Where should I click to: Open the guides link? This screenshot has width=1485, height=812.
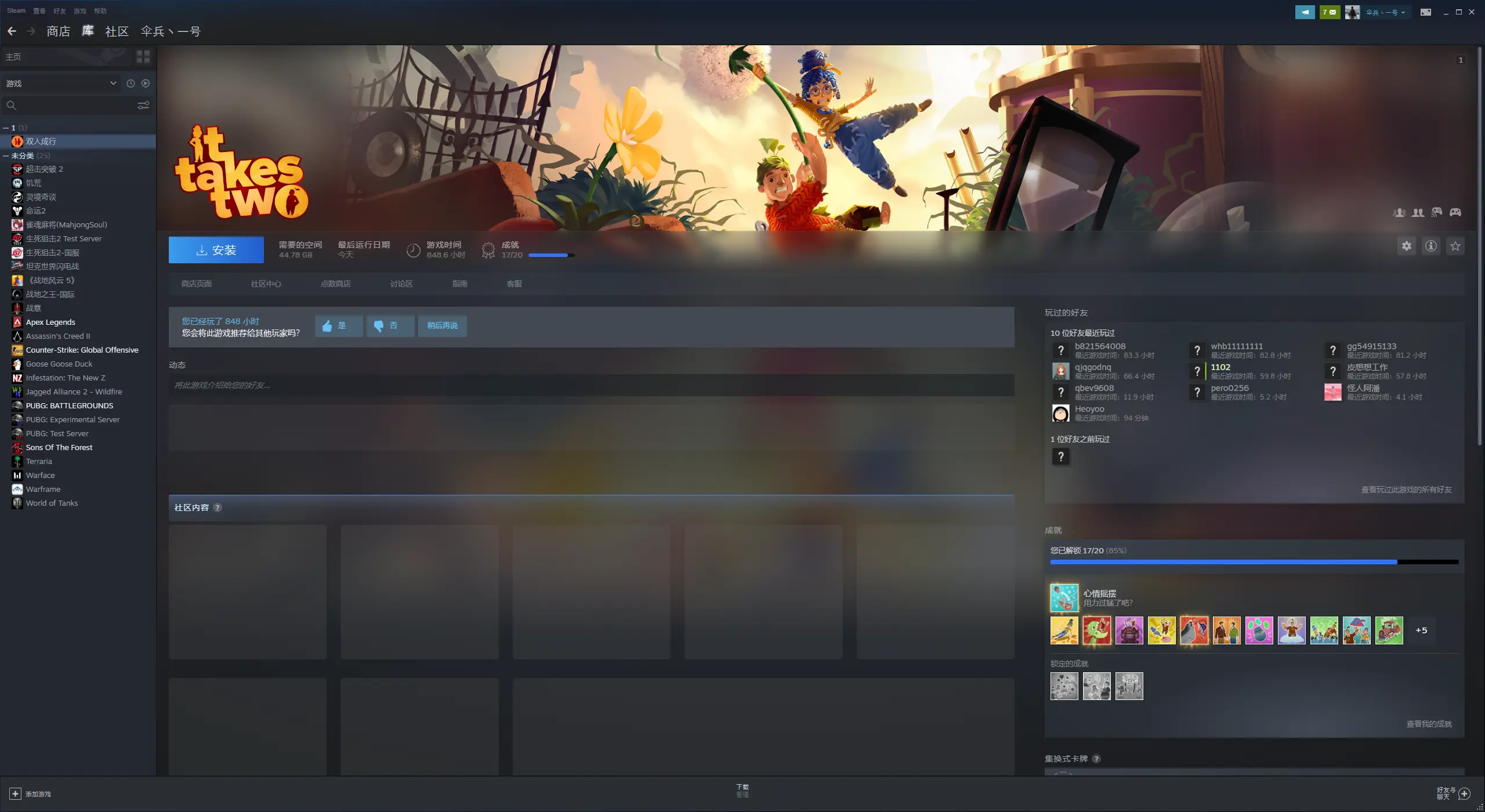point(459,284)
